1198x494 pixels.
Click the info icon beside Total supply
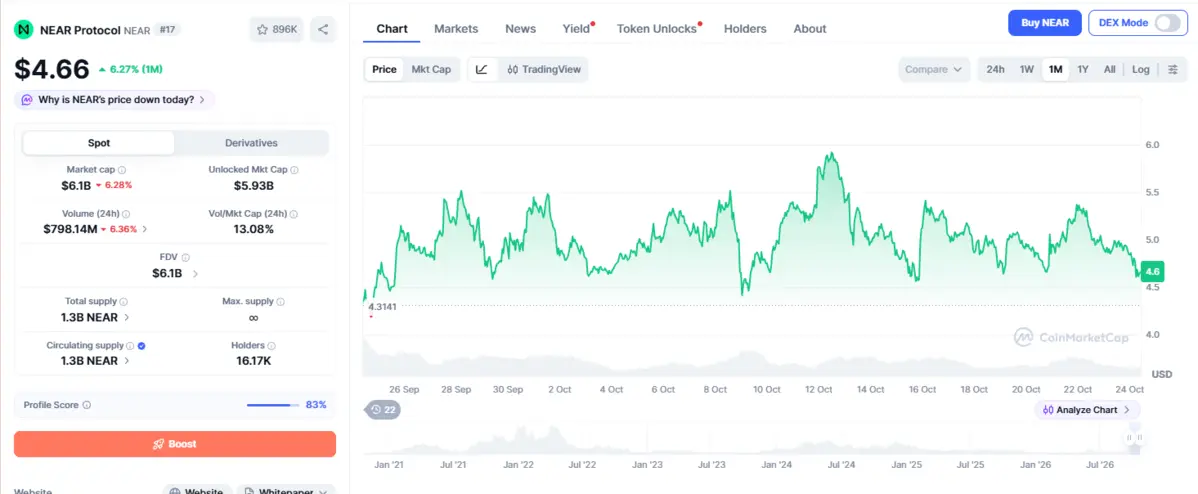(124, 302)
